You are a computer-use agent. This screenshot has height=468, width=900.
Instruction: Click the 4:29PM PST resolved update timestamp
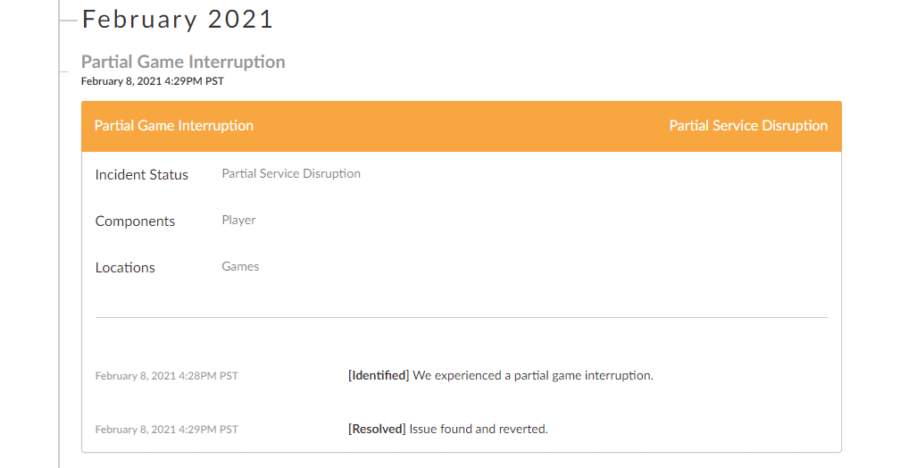[x=166, y=429]
